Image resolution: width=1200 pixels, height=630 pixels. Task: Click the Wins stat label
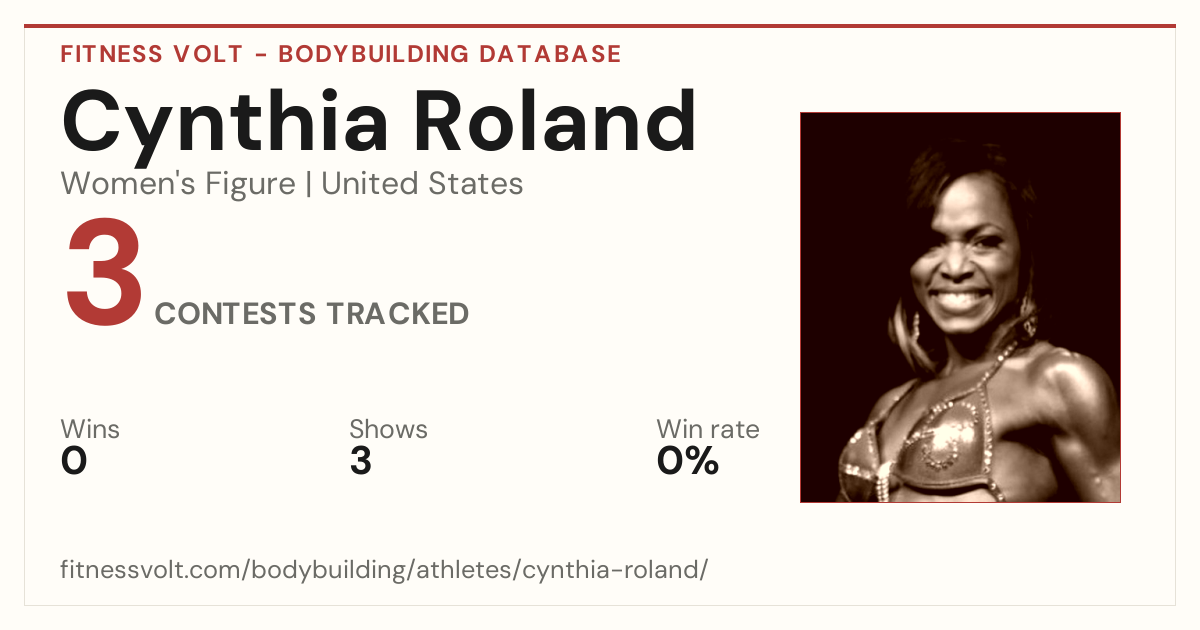[90, 430]
